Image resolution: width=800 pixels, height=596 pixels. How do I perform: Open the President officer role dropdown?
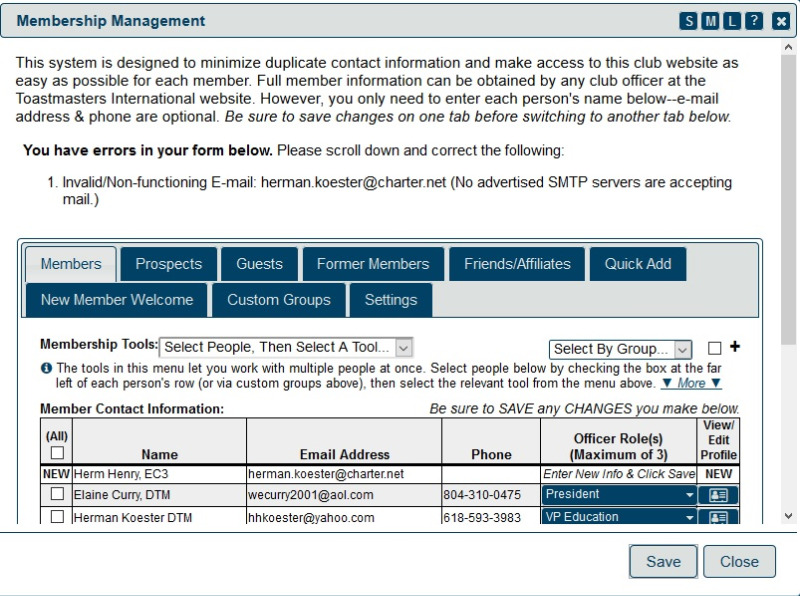click(x=619, y=494)
